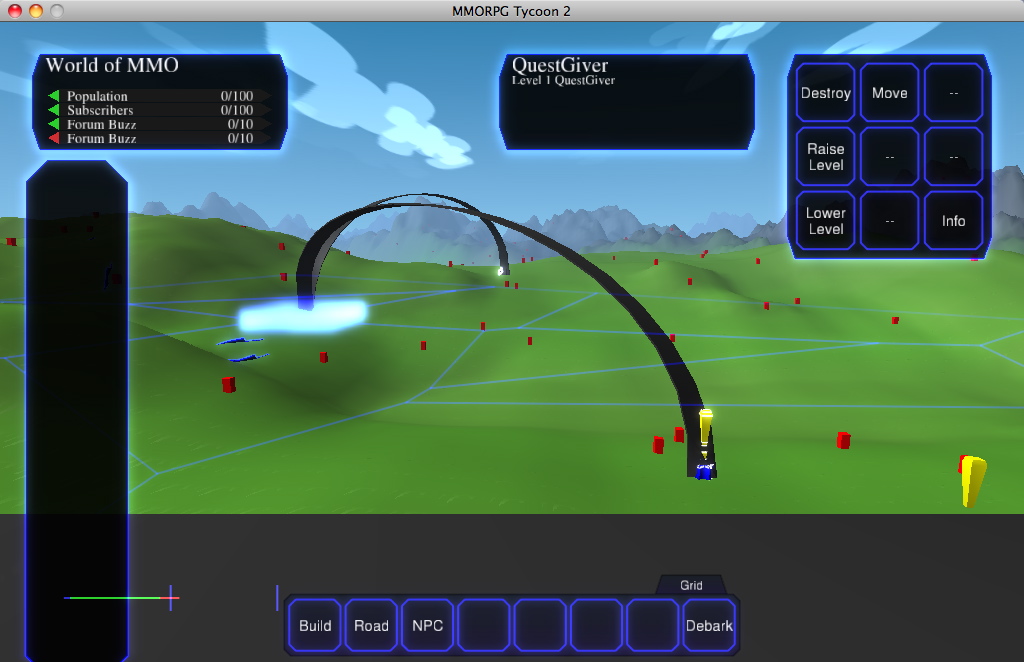Select the Road tool

pyautogui.click(x=371, y=625)
